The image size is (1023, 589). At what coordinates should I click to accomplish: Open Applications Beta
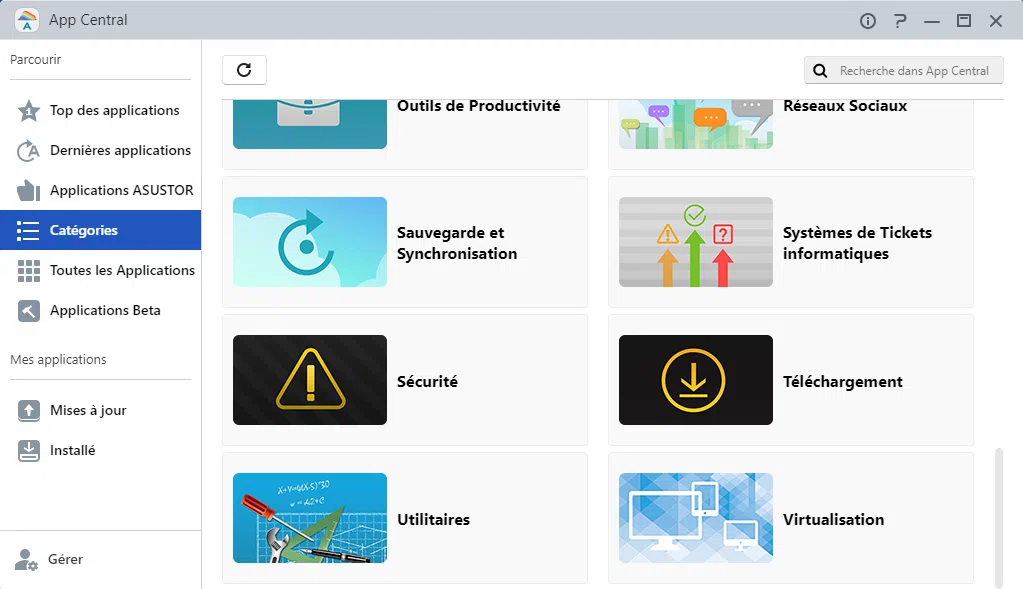click(x=100, y=310)
